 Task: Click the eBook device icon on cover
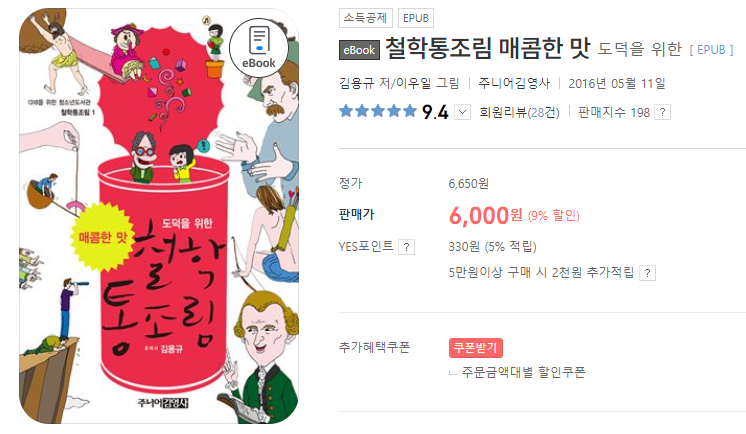258,48
